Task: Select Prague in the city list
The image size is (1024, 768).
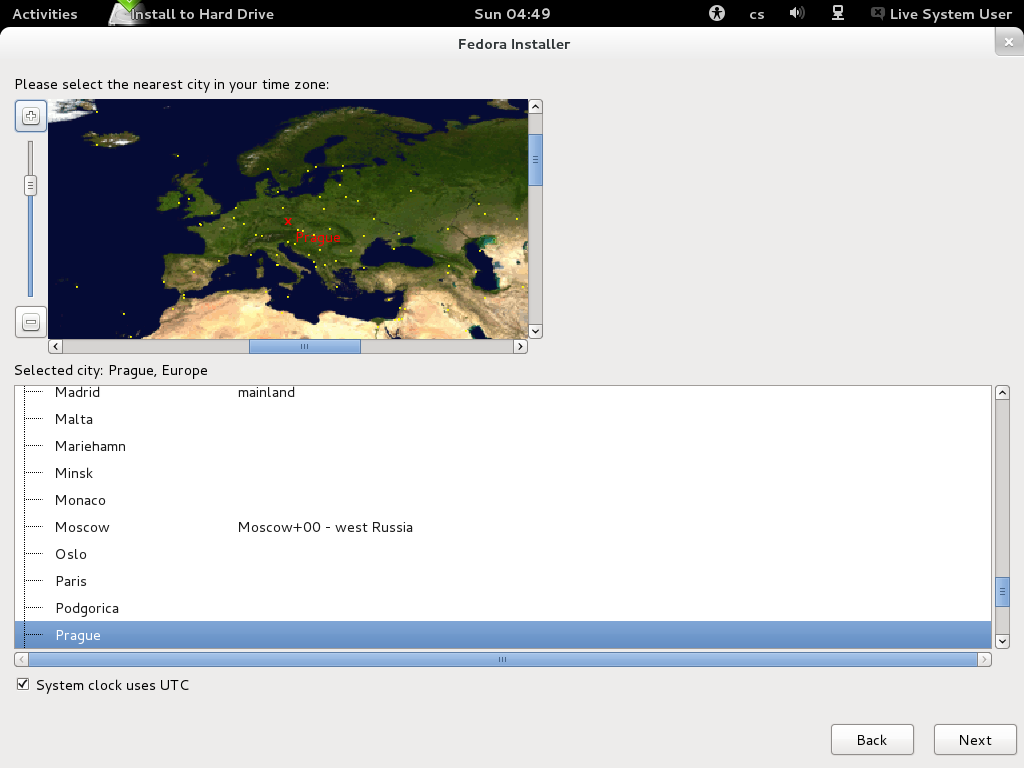Action: 503,635
